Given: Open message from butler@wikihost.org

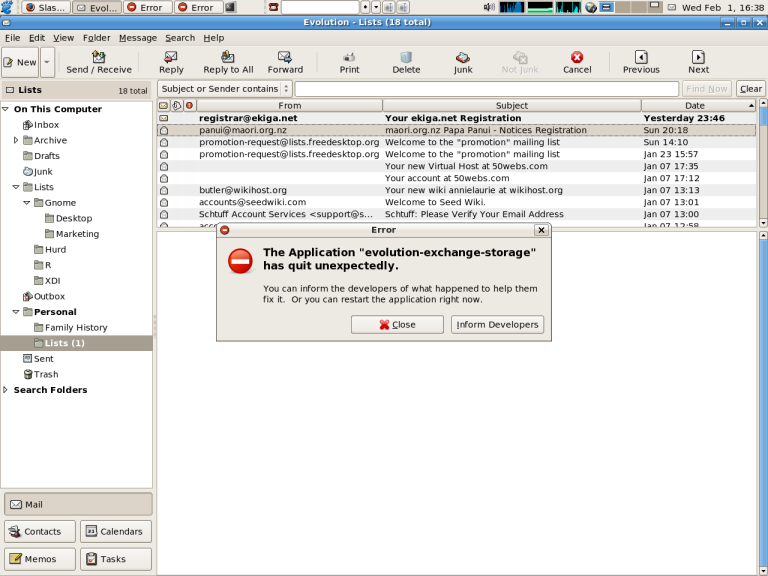Looking at the screenshot, I should 456,190.
